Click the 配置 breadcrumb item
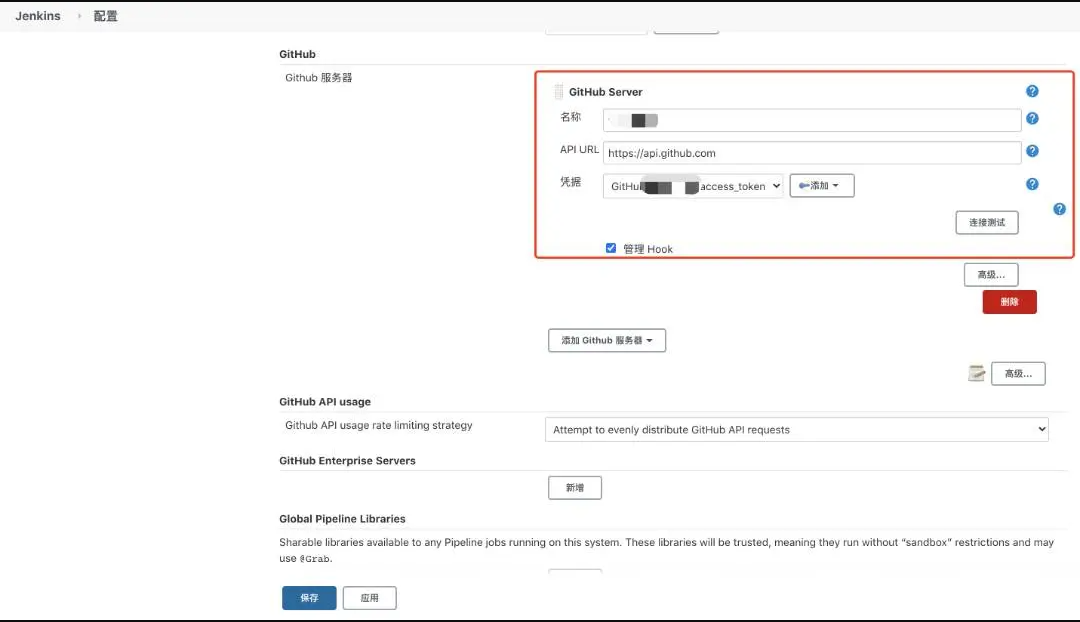This screenshot has height=622, width=1080. click(x=105, y=16)
